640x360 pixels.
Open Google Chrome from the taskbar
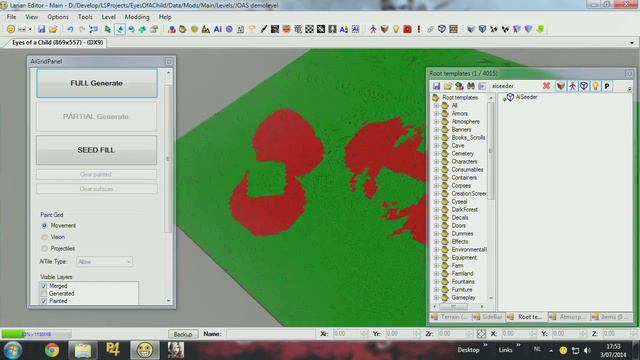coord(52,350)
